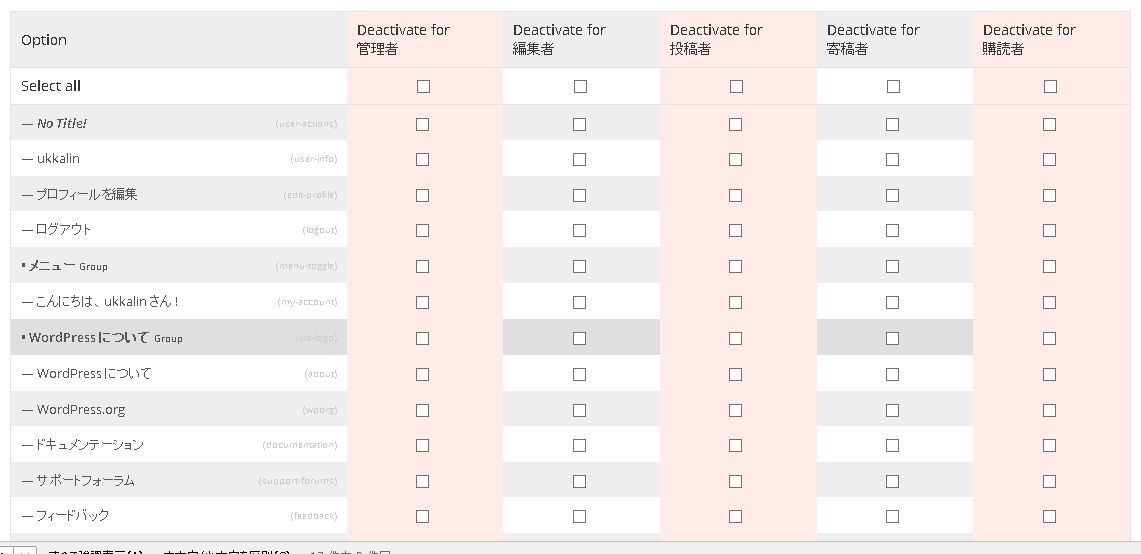Click the メニュー Group row label
This screenshot has width=1141, height=554.
[66, 266]
